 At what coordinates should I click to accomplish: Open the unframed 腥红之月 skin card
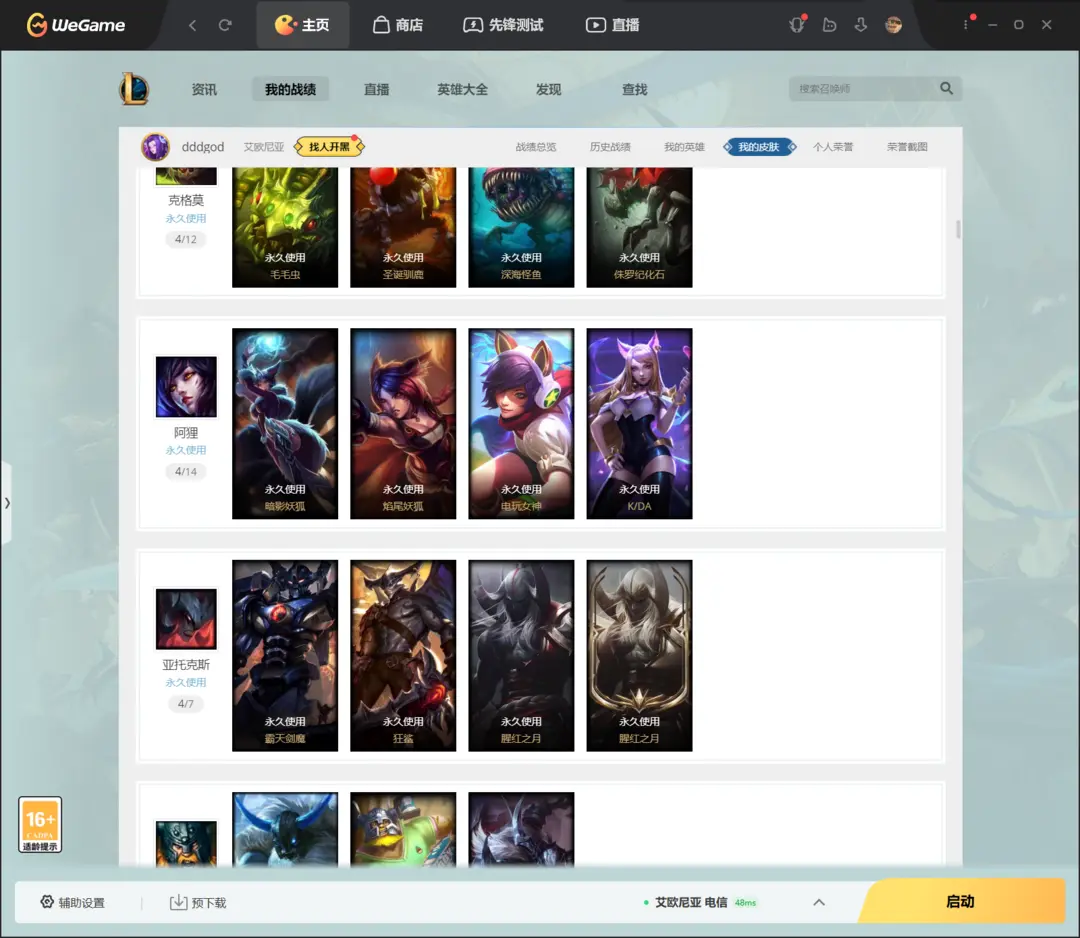click(521, 656)
